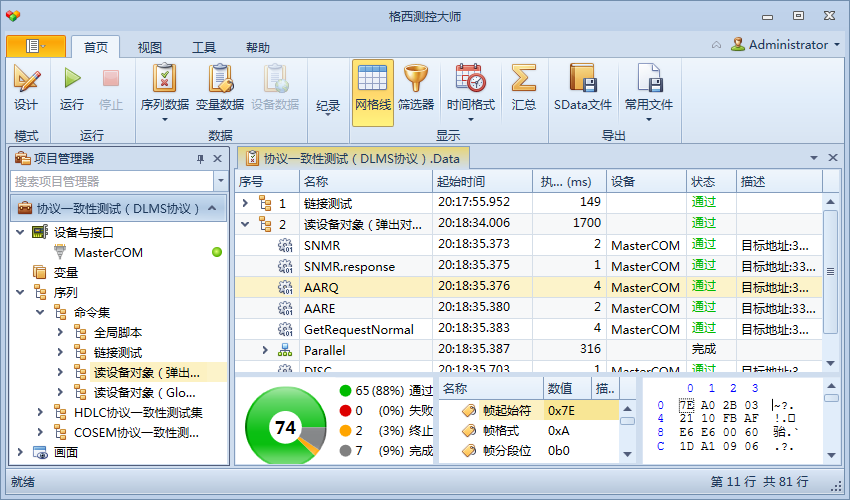This screenshot has width=850, height=500.
Task: Click the orange 终止 legend dot
Action: (345, 431)
